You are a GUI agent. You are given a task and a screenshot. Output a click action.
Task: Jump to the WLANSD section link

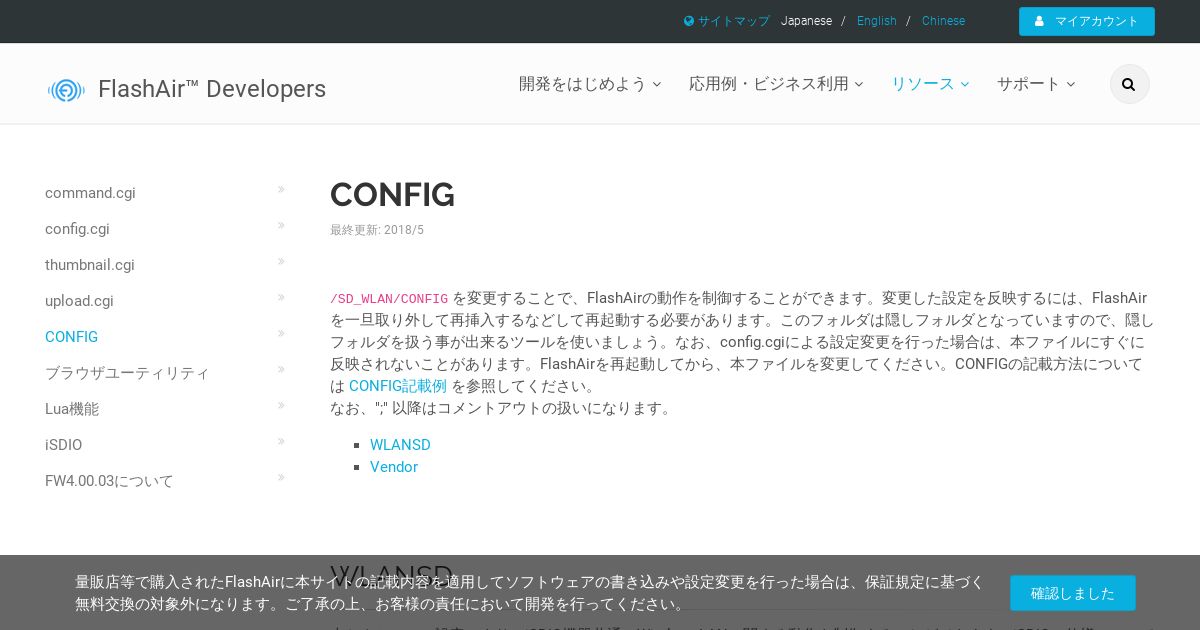click(x=400, y=445)
